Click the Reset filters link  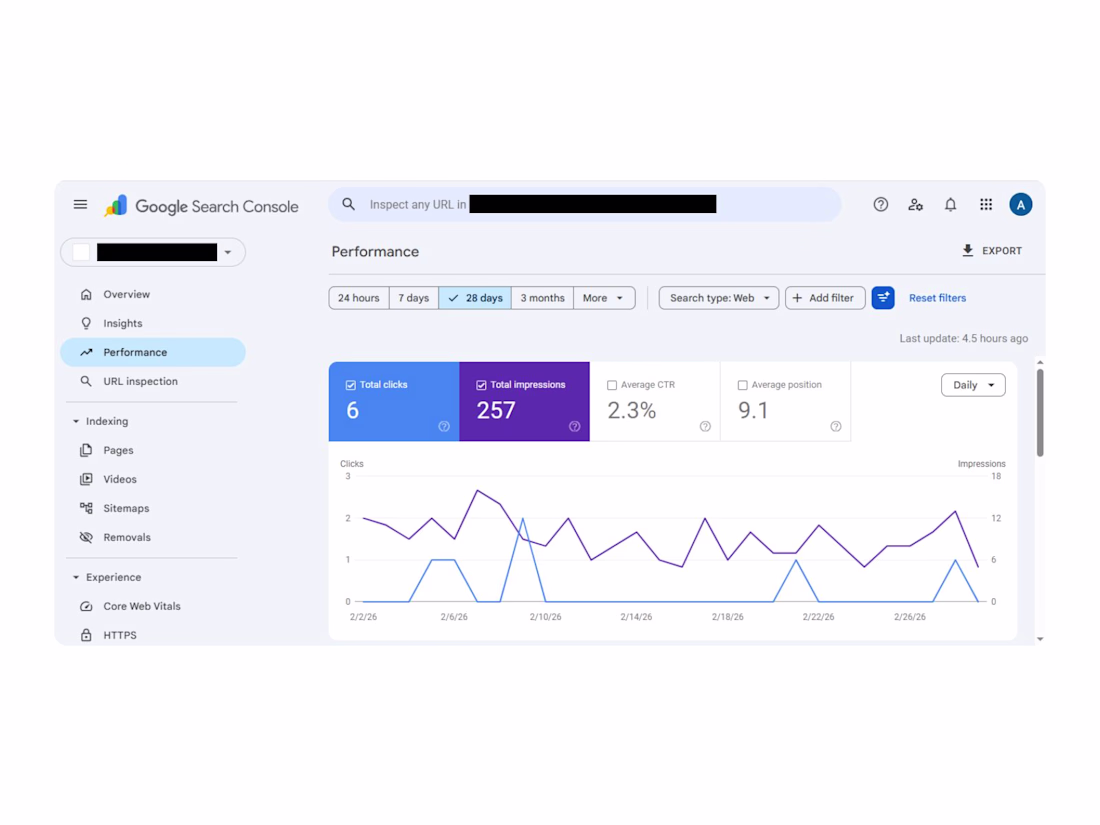937,297
